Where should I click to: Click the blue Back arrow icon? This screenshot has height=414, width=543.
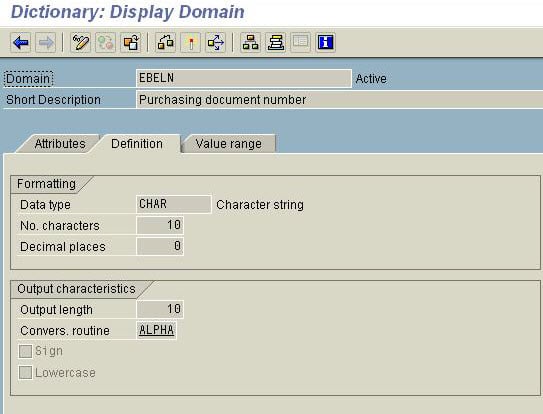(21, 43)
